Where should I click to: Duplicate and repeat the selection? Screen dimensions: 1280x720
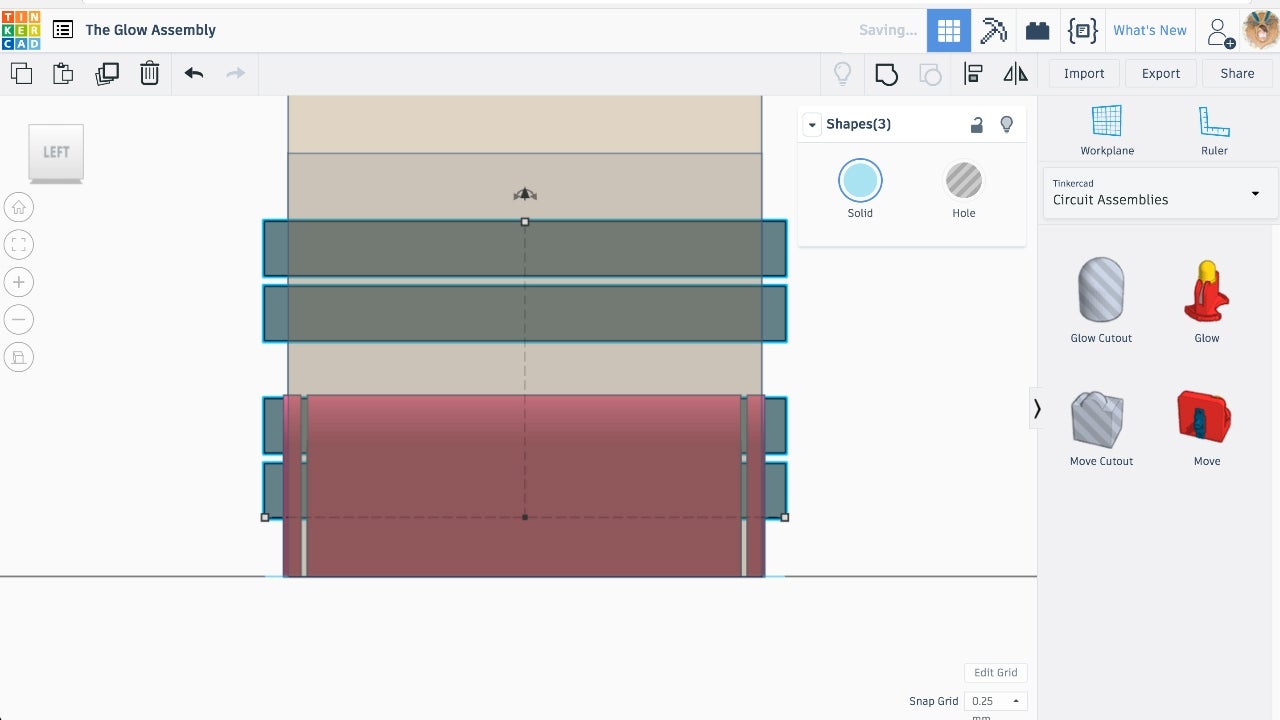[x=107, y=73]
